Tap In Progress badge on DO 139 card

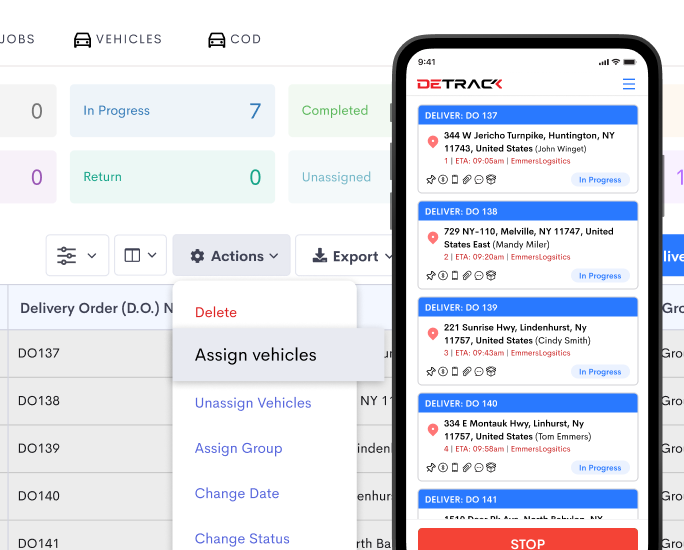click(600, 372)
